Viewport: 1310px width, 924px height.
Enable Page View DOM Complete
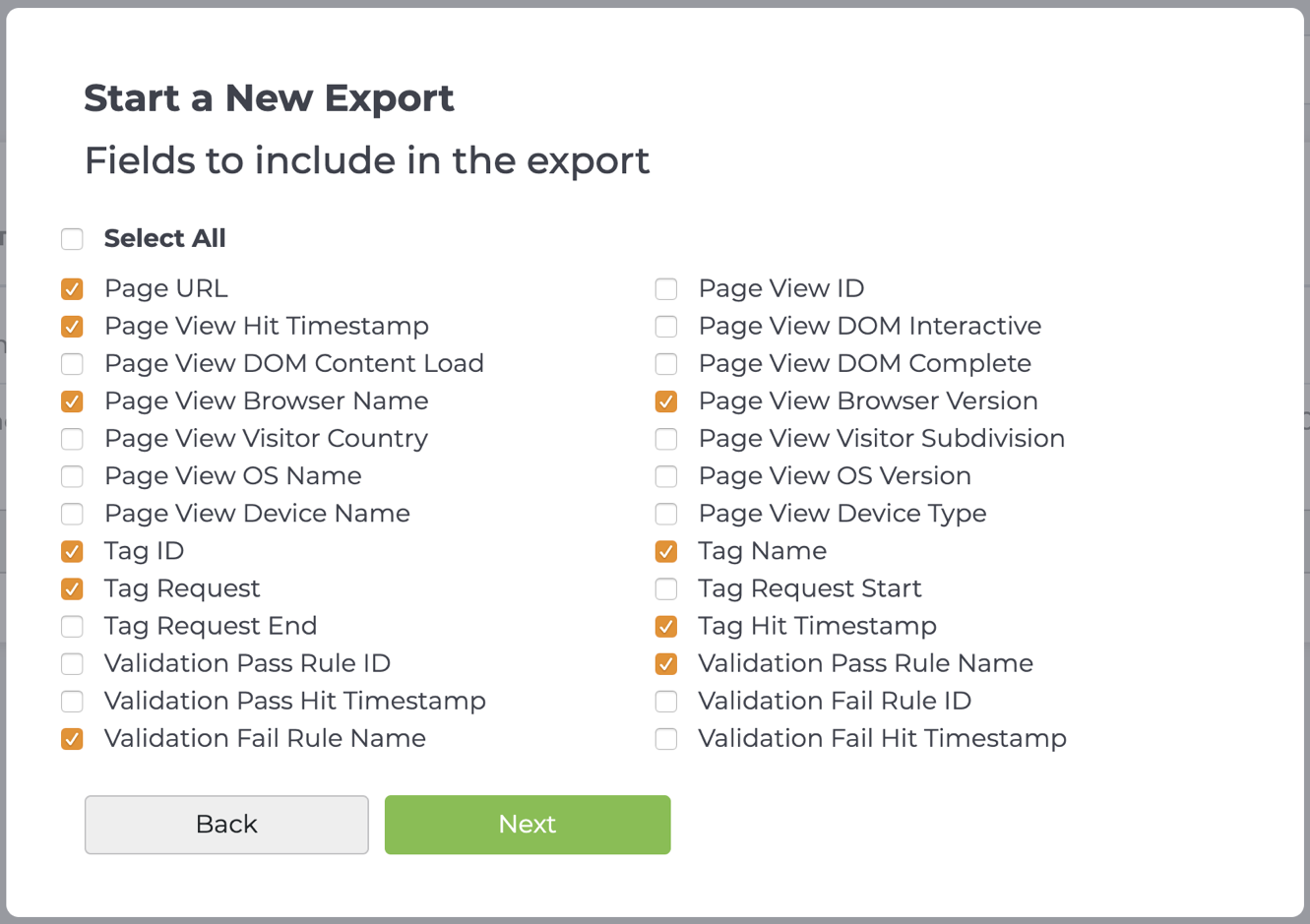(666, 363)
